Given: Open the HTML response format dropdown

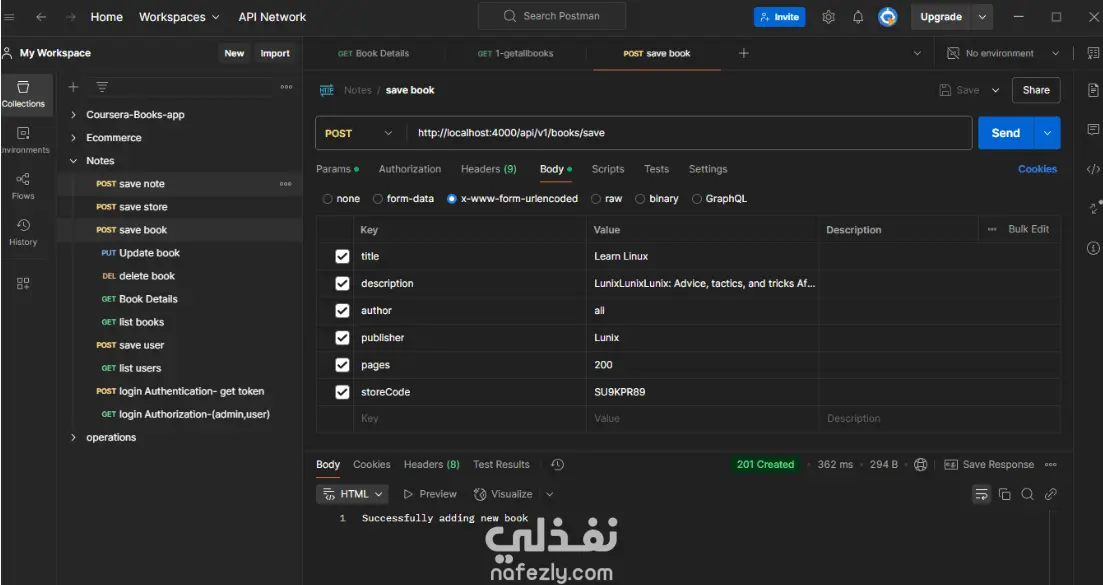Looking at the screenshot, I should (x=353, y=494).
